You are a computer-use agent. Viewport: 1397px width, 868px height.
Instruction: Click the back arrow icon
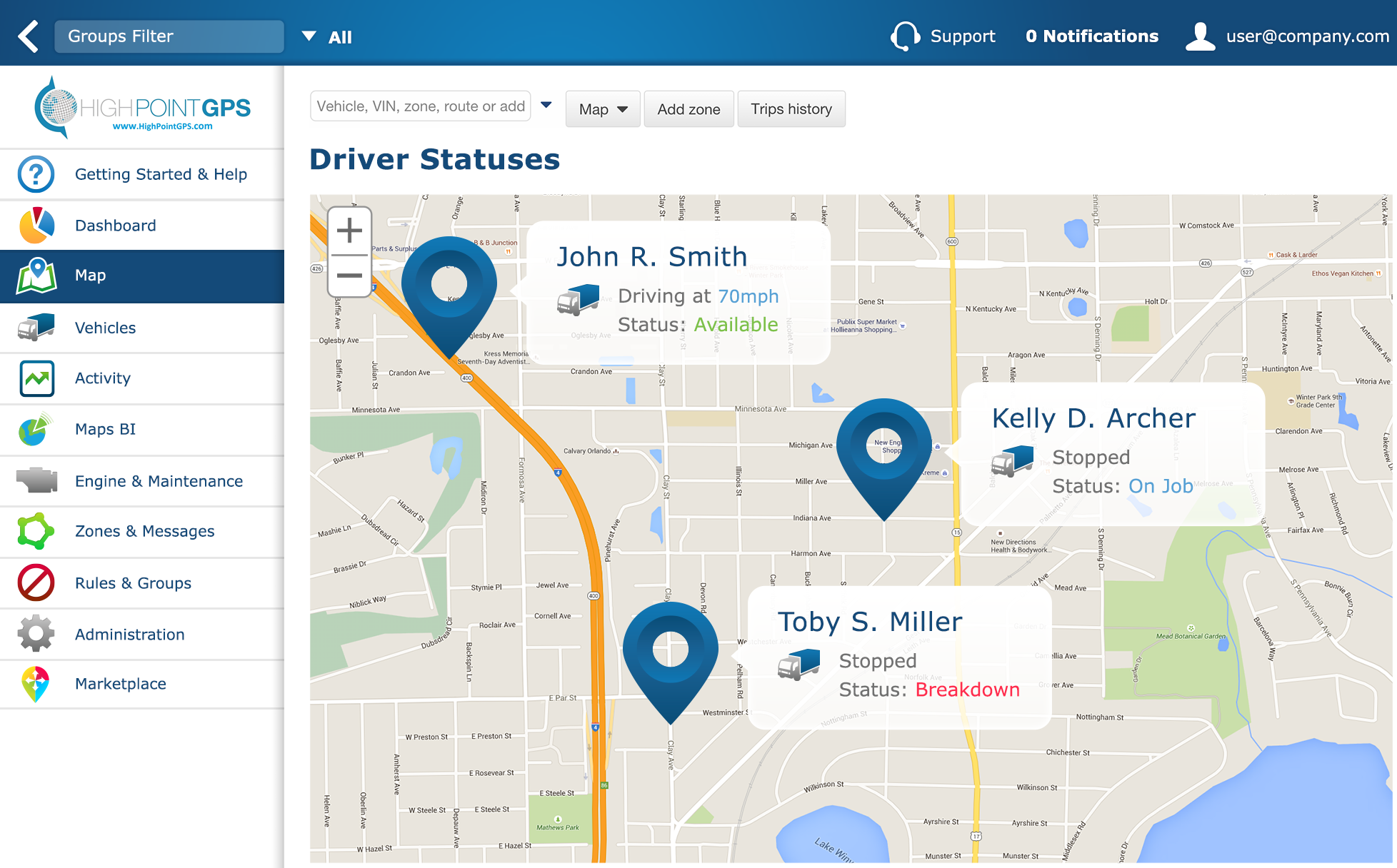point(29,36)
